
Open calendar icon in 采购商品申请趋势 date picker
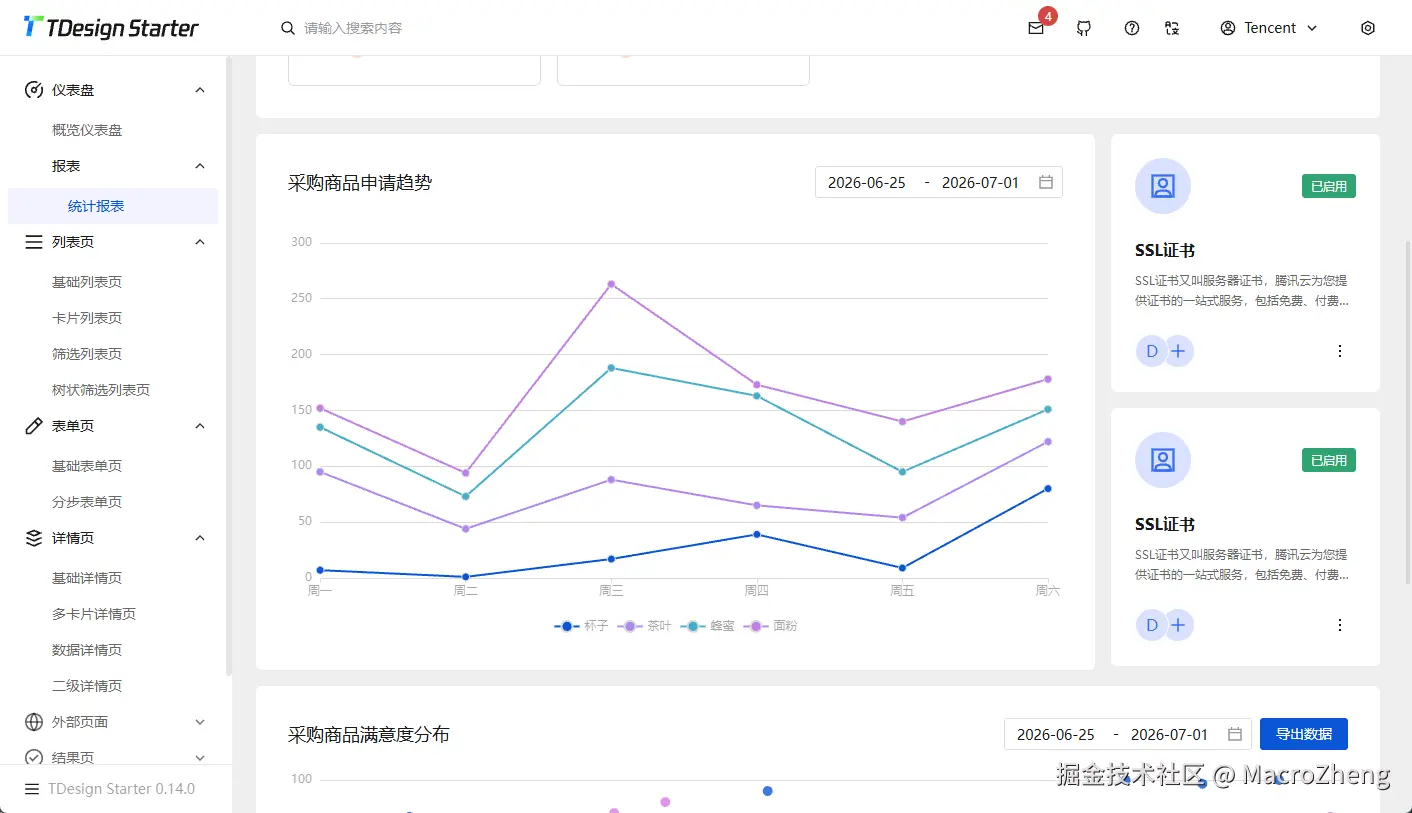coord(1046,182)
